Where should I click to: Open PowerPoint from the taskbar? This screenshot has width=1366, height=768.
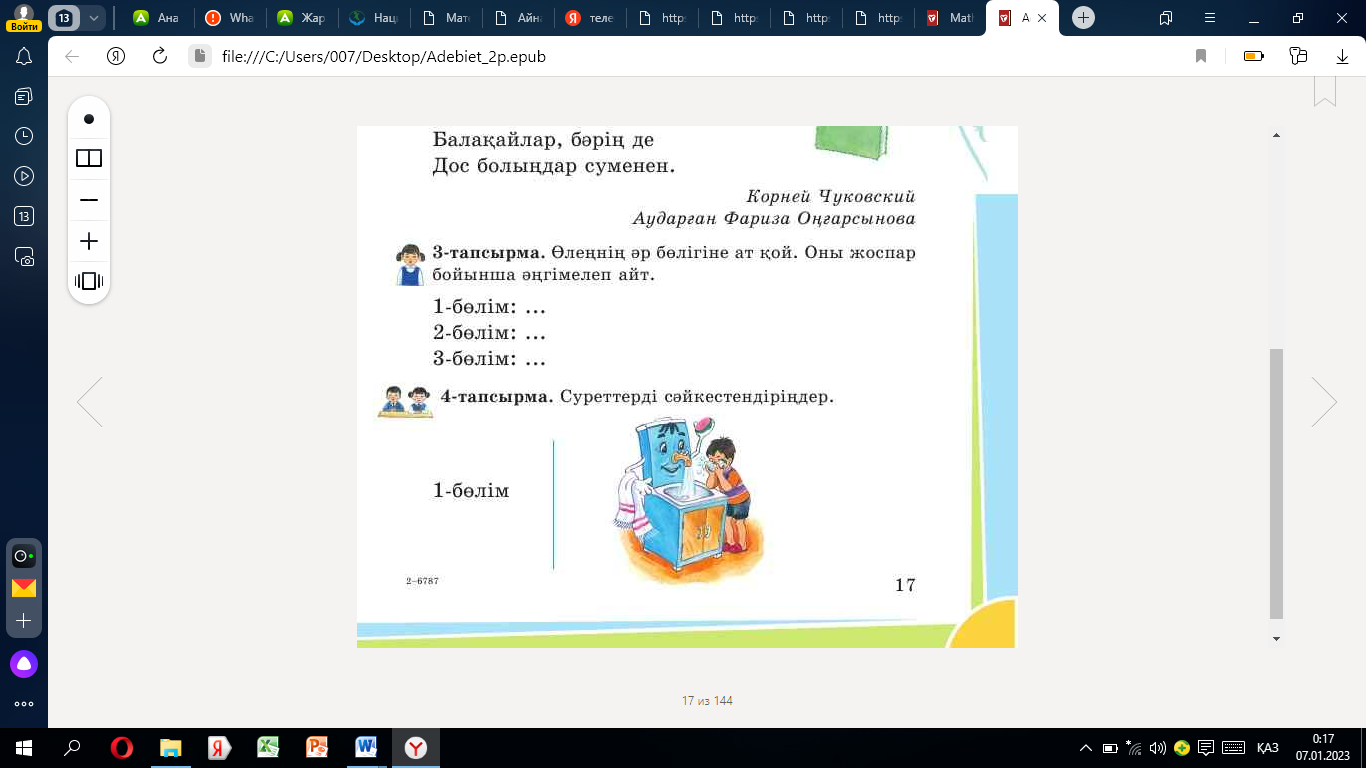[317, 748]
